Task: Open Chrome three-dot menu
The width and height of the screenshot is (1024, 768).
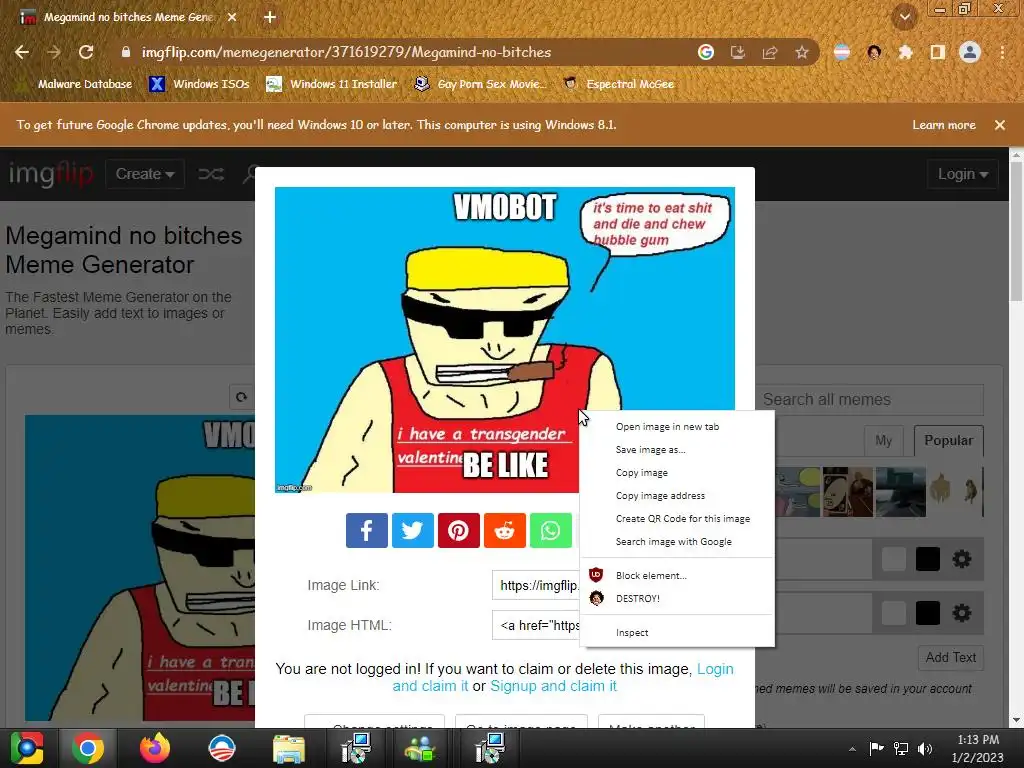Action: click(1002, 52)
